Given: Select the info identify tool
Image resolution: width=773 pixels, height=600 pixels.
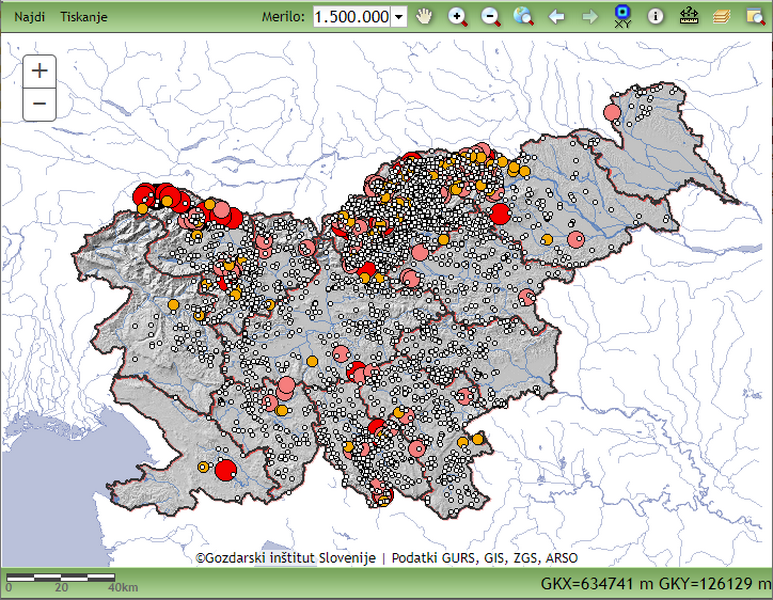Looking at the screenshot, I should point(655,17).
